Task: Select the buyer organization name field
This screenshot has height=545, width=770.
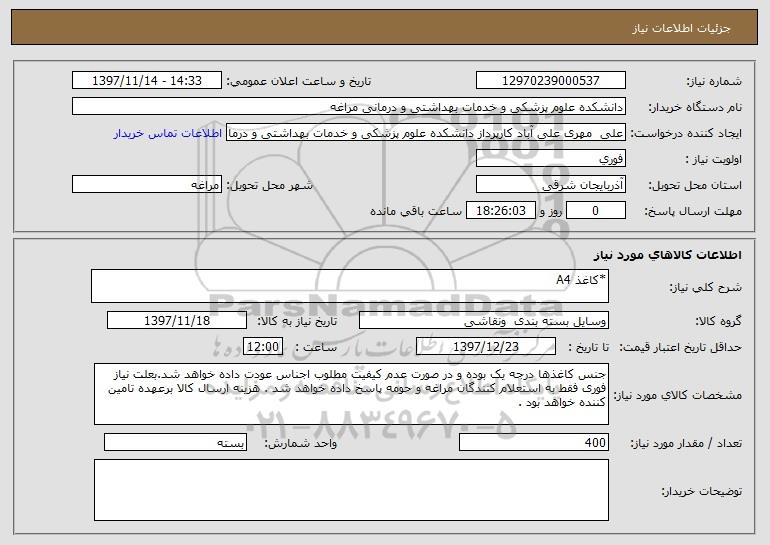Action: coord(349,107)
